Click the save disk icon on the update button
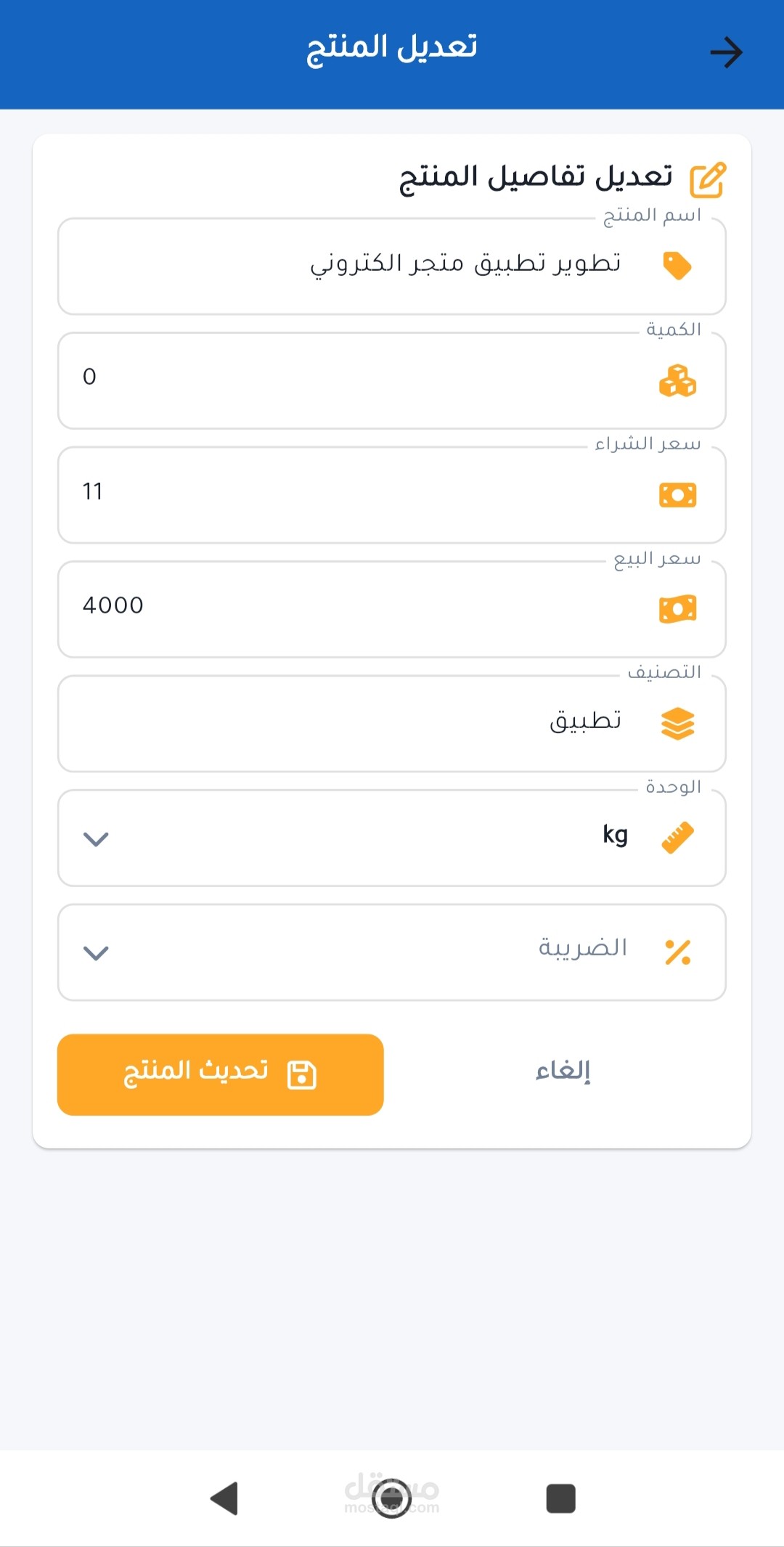Screen dimensions: 784x1547 click(302, 1075)
